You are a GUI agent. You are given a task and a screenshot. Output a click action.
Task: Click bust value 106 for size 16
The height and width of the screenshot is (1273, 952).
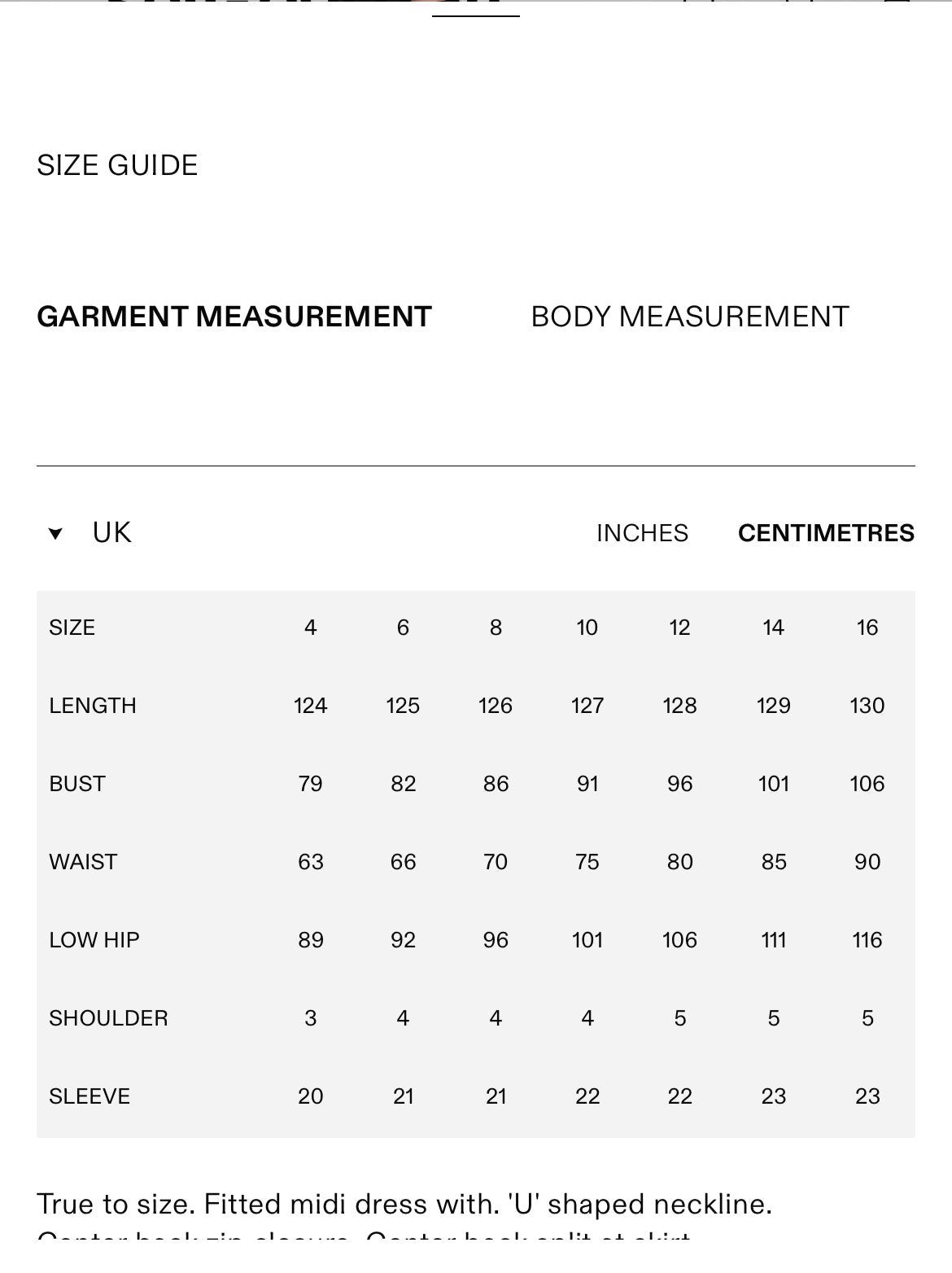pos(867,784)
